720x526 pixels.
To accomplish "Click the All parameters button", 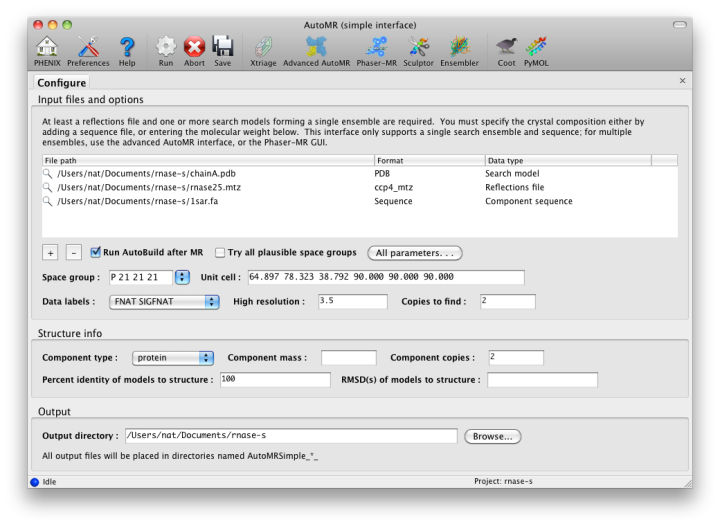I will [x=414, y=253].
